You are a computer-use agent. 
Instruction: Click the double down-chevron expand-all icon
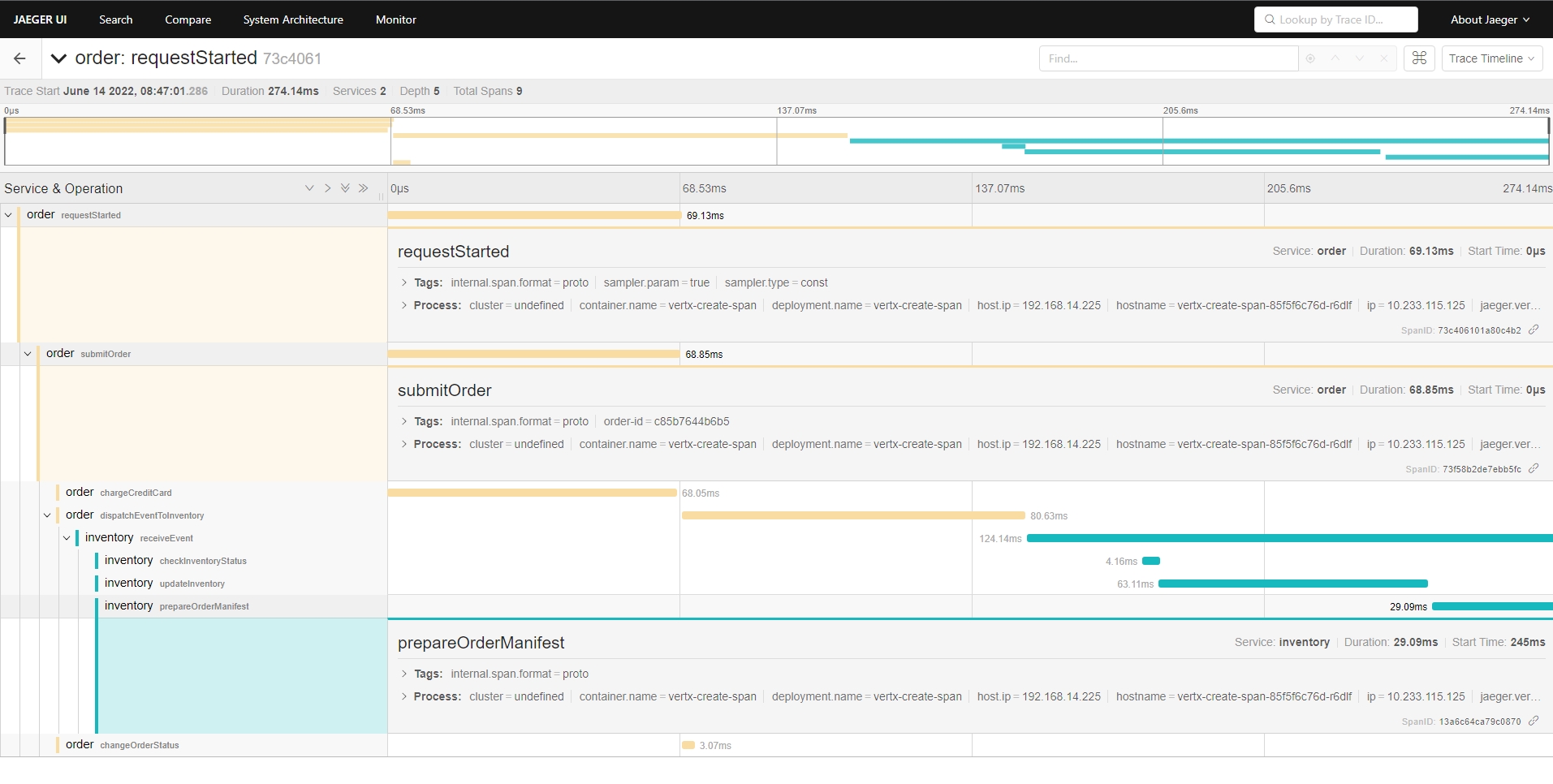tap(345, 188)
